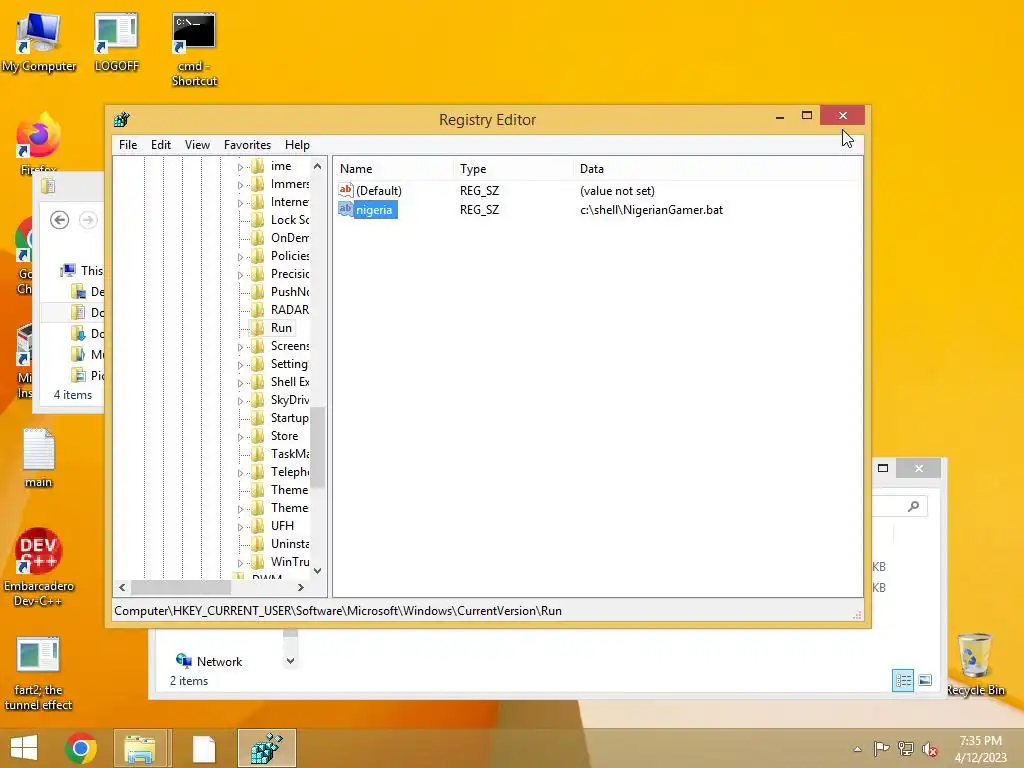Image resolution: width=1024 pixels, height=768 pixels.
Task: Select the ime key in the tree
Action: [x=281, y=166]
